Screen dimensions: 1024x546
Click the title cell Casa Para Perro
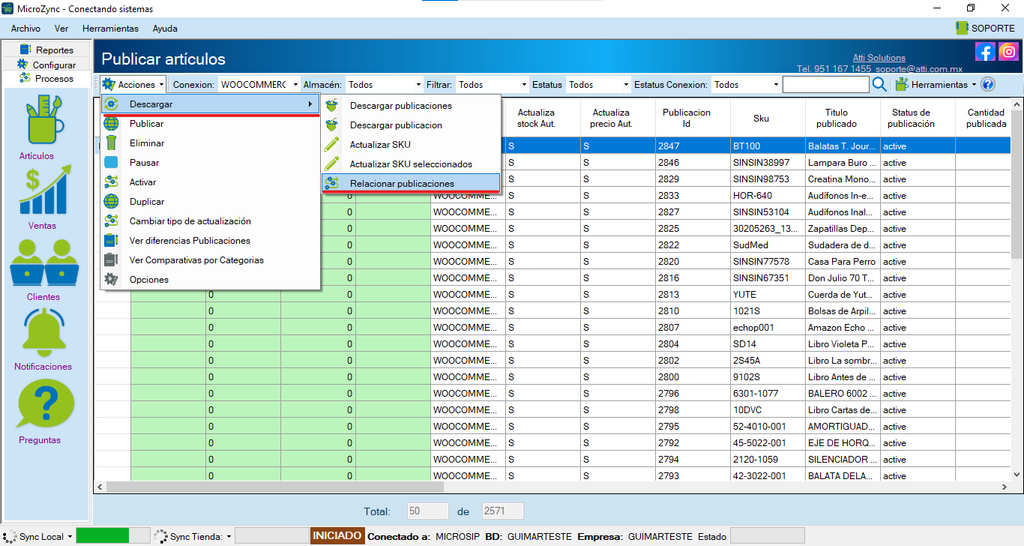click(841, 261)
